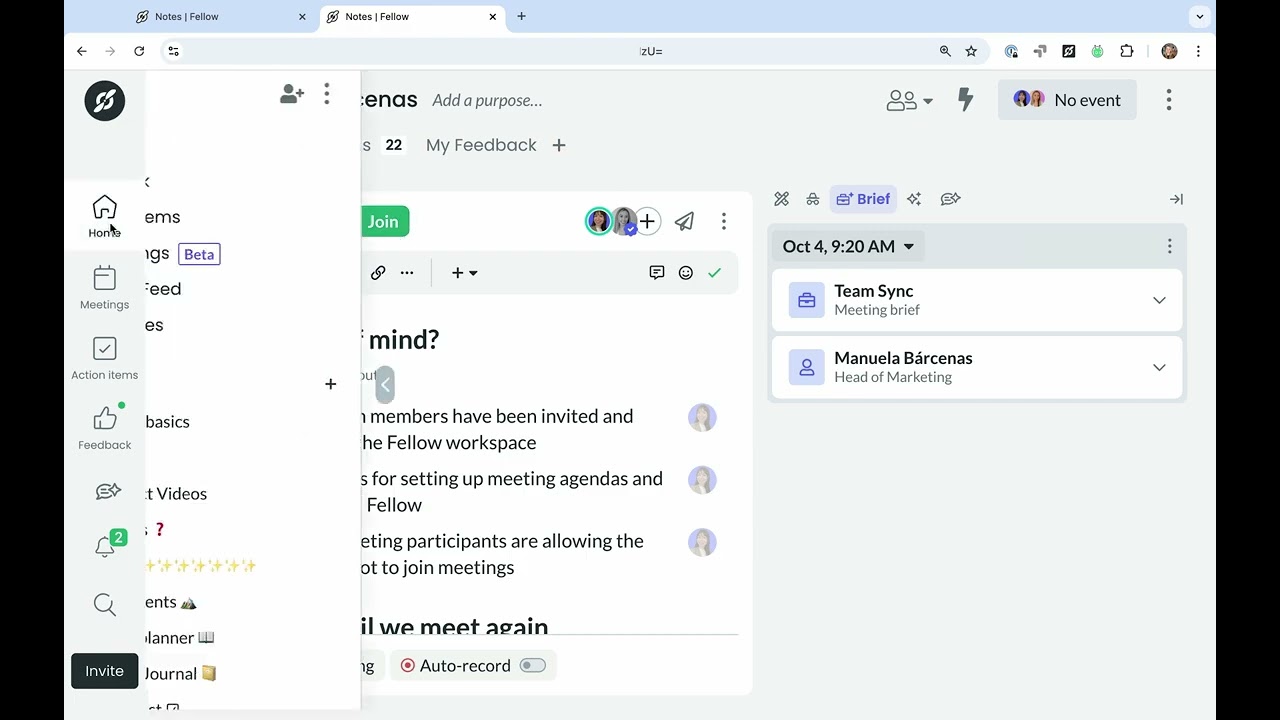1280x720 pixels.
Task: Open Feedback in the left sidebar
Action: click(x=104, y=428)
